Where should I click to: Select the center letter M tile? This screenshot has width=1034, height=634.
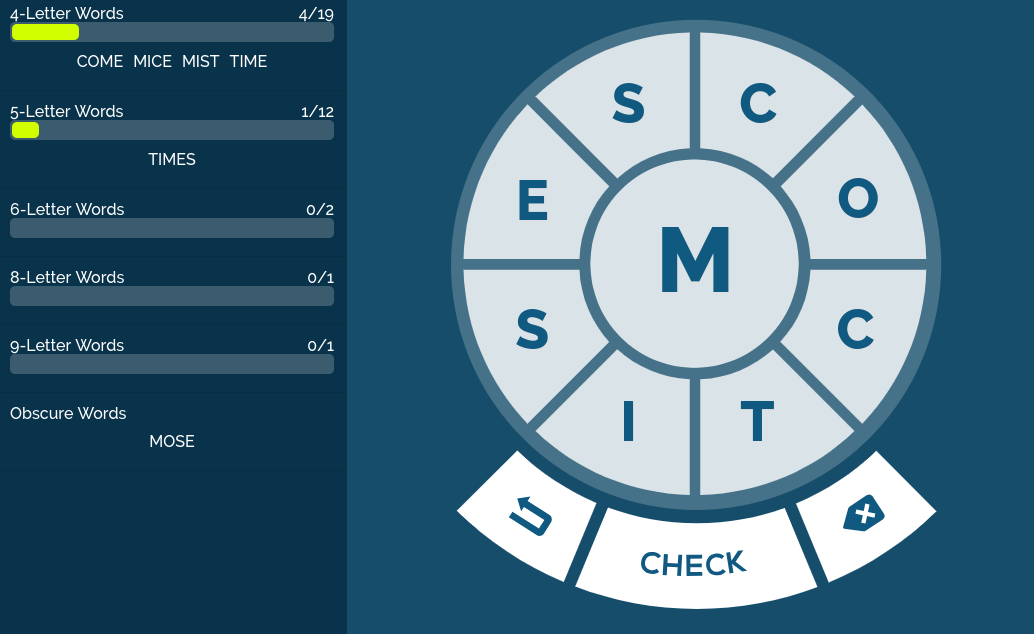pos(695,262)
